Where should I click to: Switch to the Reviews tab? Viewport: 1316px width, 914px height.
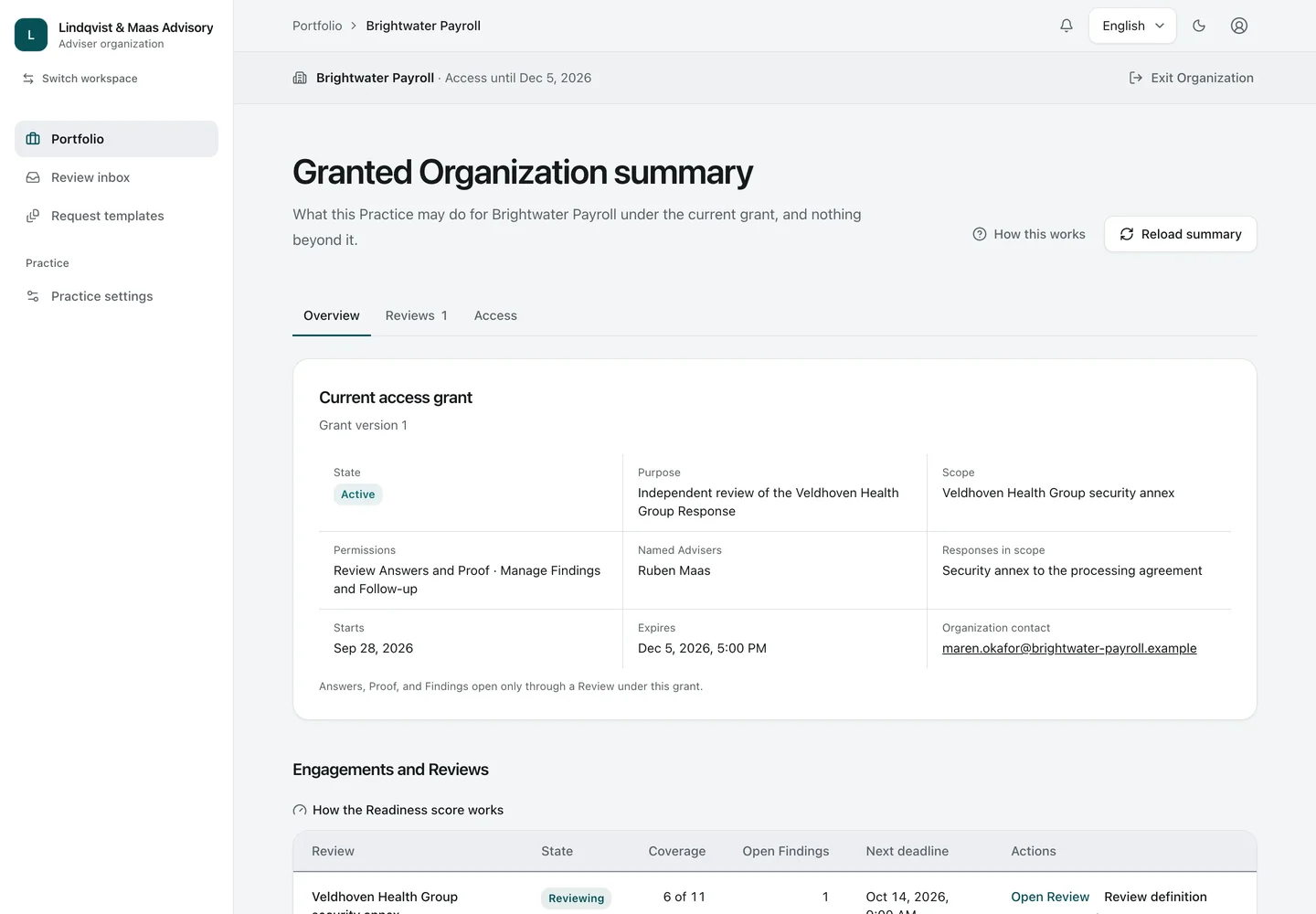point(417,315)
